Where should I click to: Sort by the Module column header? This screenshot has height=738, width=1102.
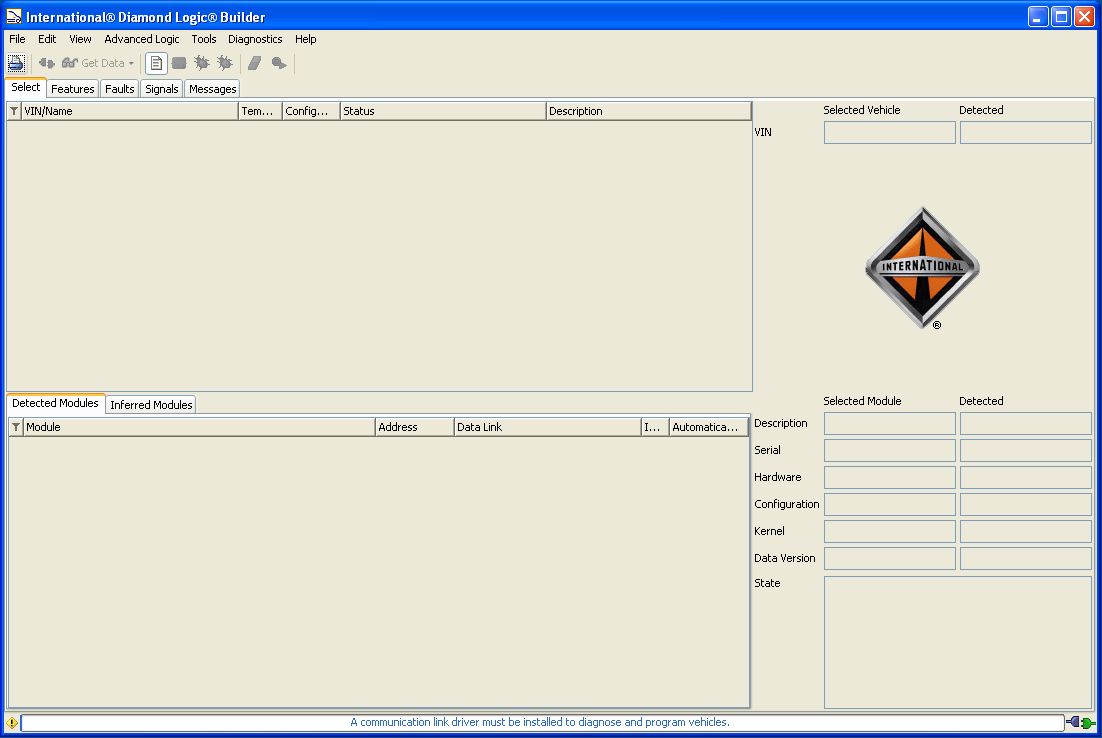[x=200, y=427]
